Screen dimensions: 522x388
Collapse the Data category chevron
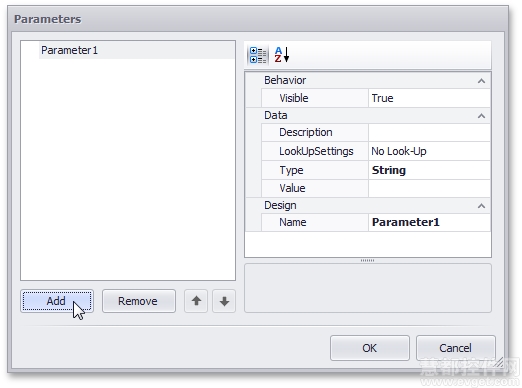click(481, 116)
